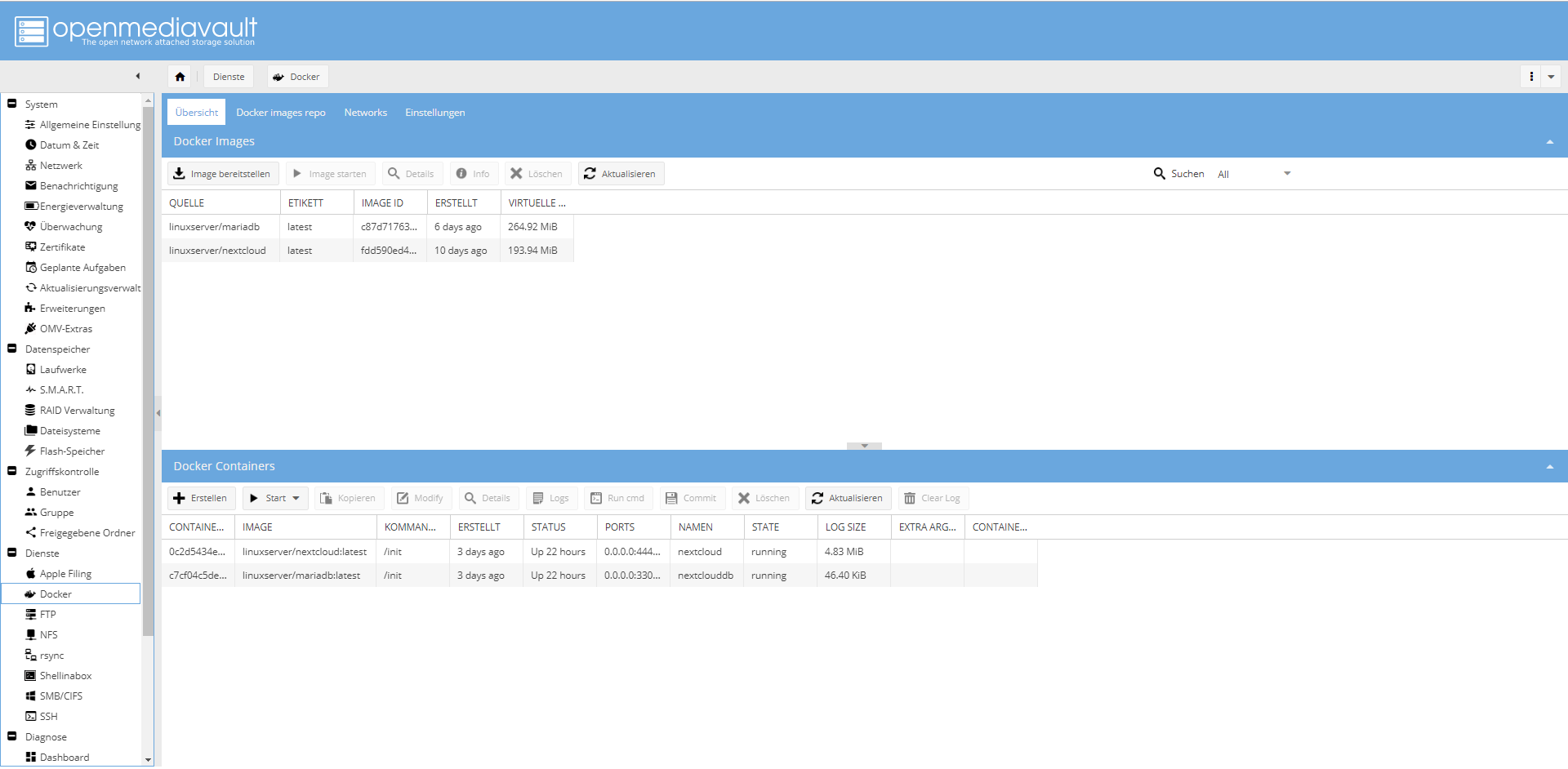Click Details in Docker Containers toolbar
Viewport: 1568px width, 769px height.
pyautogui.click(x=488, y=498)
